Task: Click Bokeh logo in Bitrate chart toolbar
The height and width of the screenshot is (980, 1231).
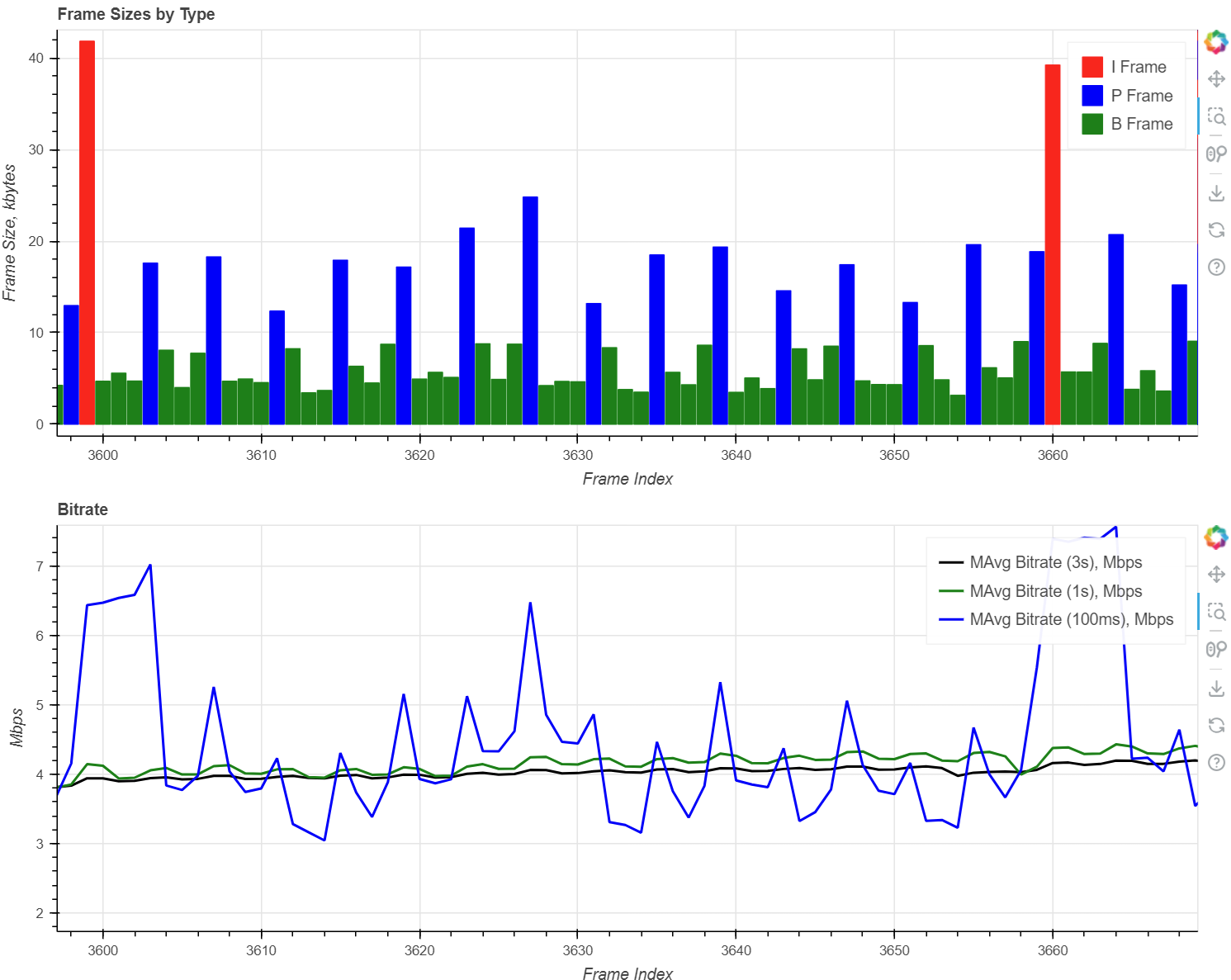Action: pos(1216,537)
